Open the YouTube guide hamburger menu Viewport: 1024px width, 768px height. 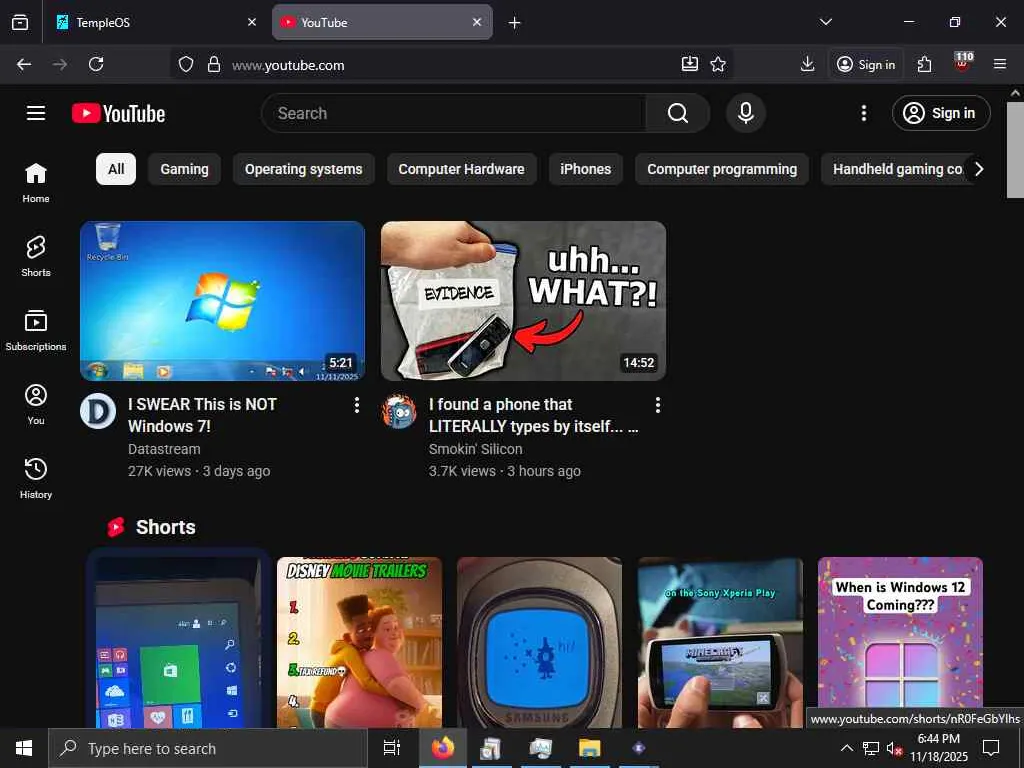click(x=36, y=113)
